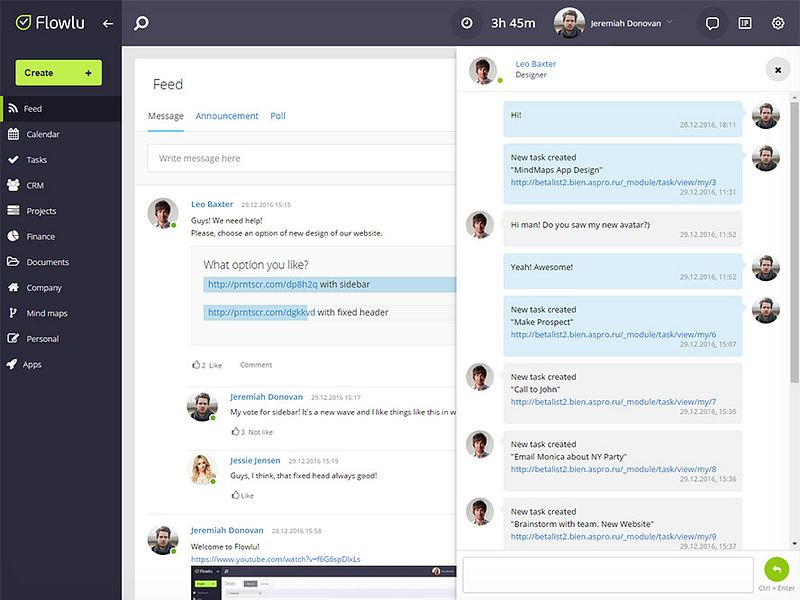Send chat message with green reply button

(777, 569)
